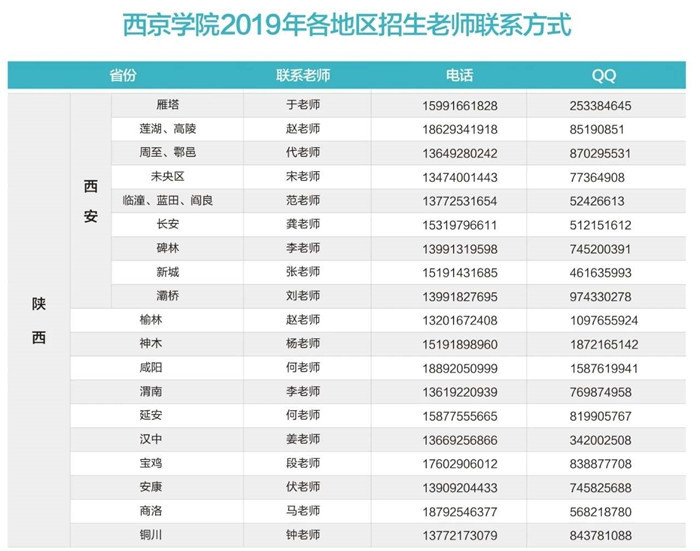Click phone number 18892050999 for 咸阳
The height and width of the screenshot is (551, 700).
click(x=460, y=368)
